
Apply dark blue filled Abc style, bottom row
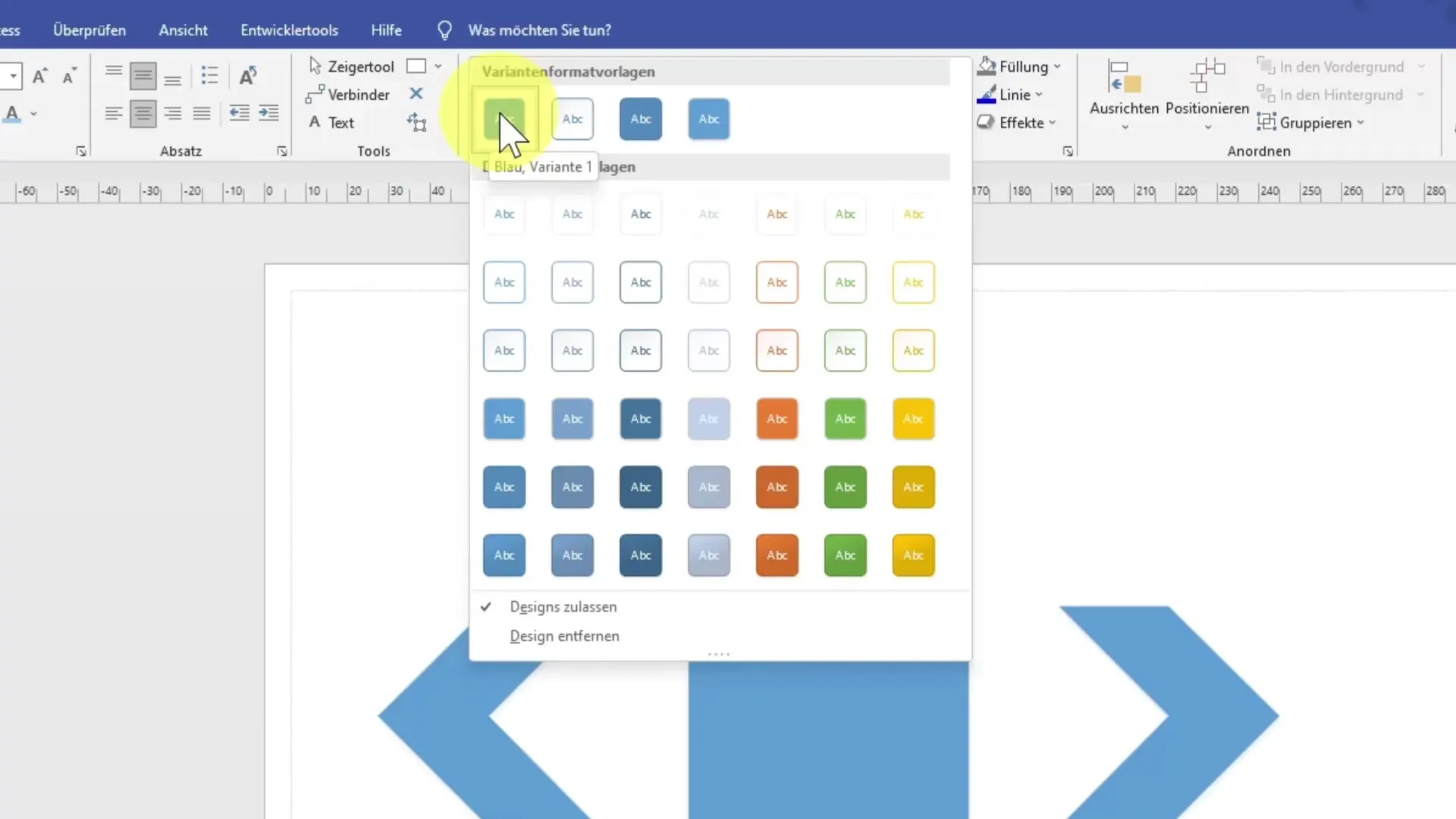point(641,555)
